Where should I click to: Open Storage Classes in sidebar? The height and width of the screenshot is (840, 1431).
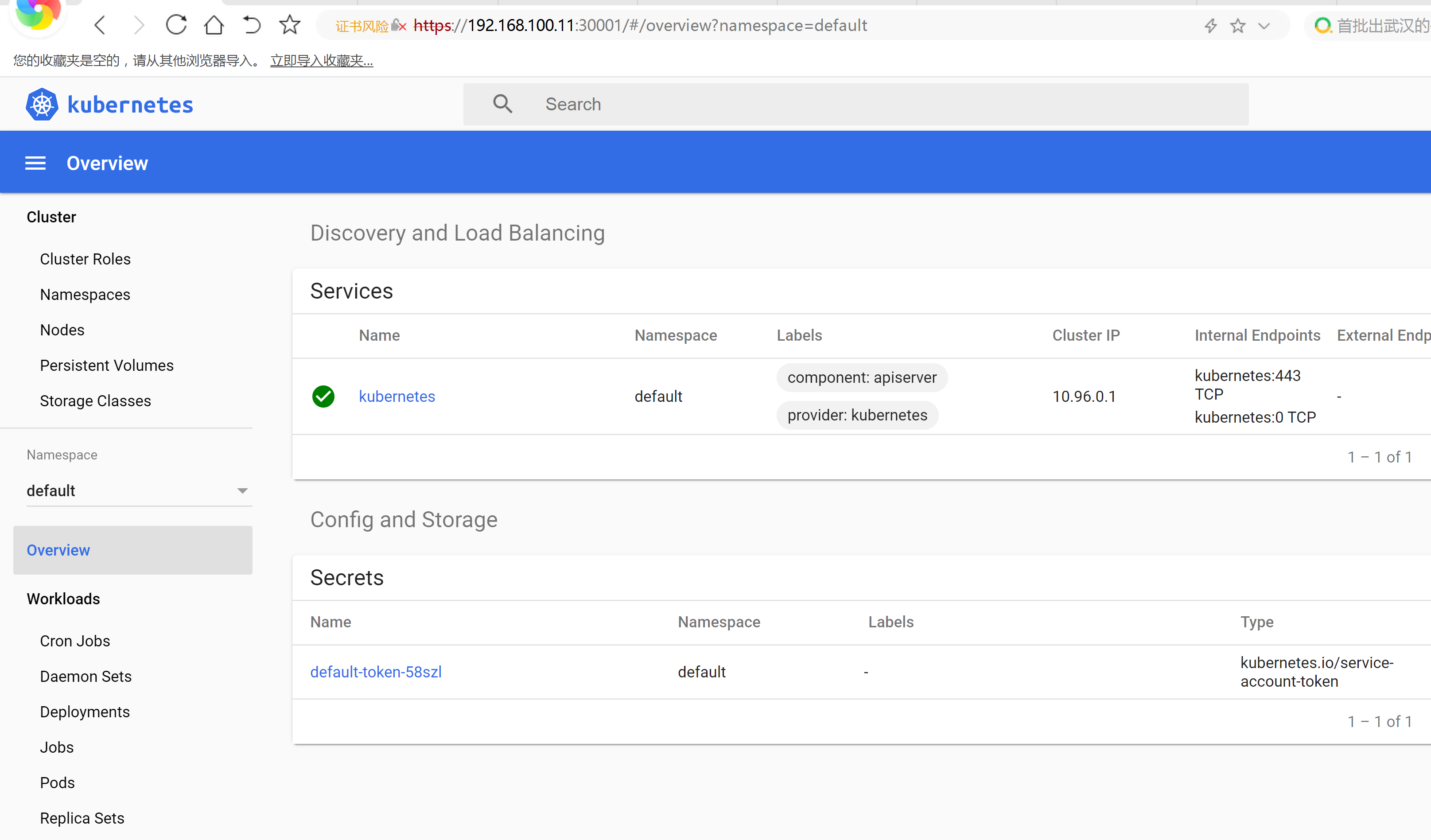click(95, 401)
